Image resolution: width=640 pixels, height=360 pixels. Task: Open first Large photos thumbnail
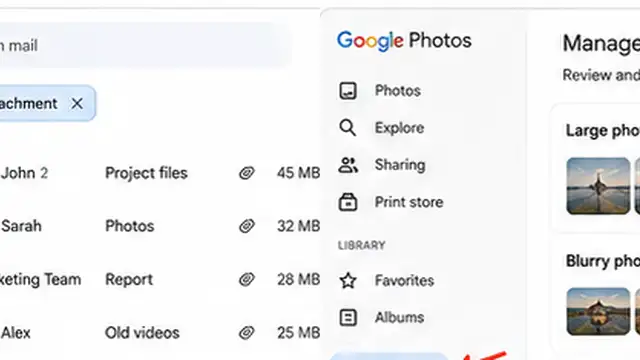598,186
